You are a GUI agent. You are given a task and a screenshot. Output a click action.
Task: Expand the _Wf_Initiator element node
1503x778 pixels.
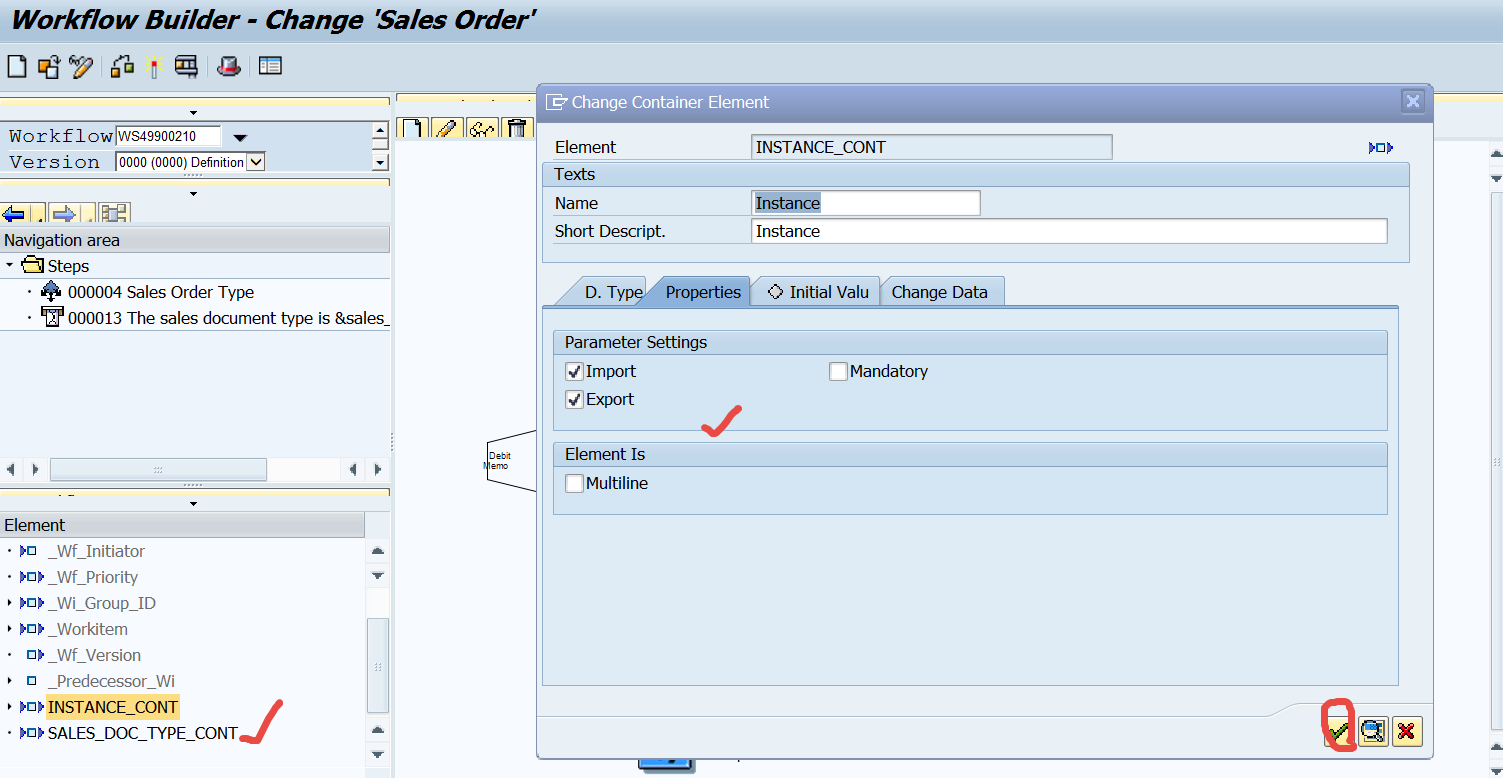click(10, 551)
